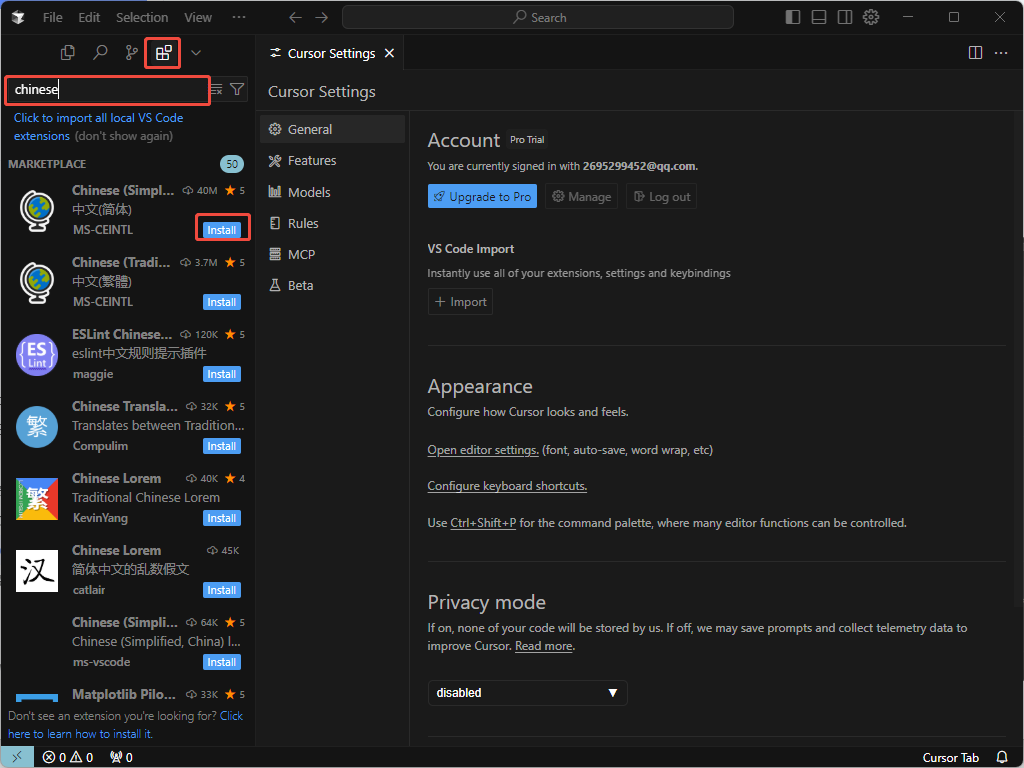Click the Log out button
This screenshot has height=768, width=1024.
coord(662,197)
